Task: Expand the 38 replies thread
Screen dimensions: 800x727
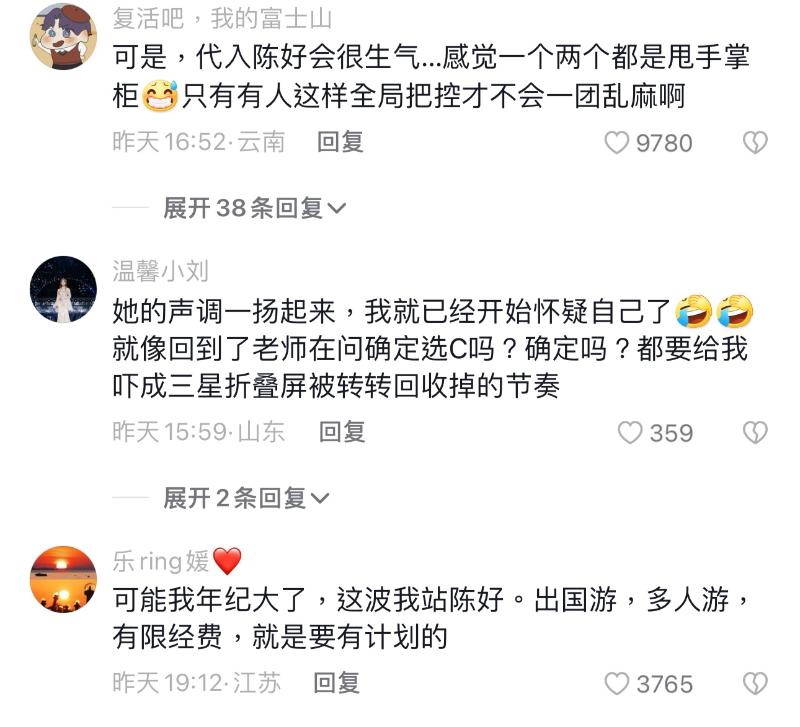Action: pos(255,208)
